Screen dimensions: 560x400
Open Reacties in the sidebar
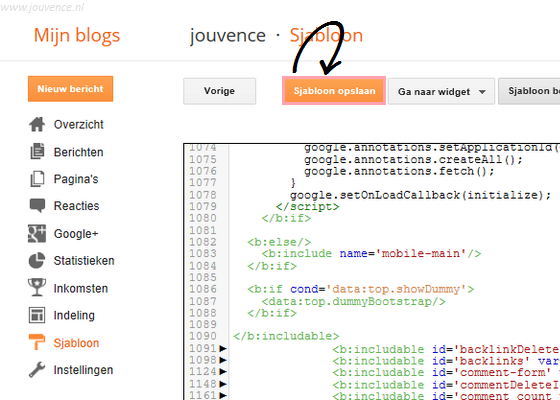click(76, 206)
